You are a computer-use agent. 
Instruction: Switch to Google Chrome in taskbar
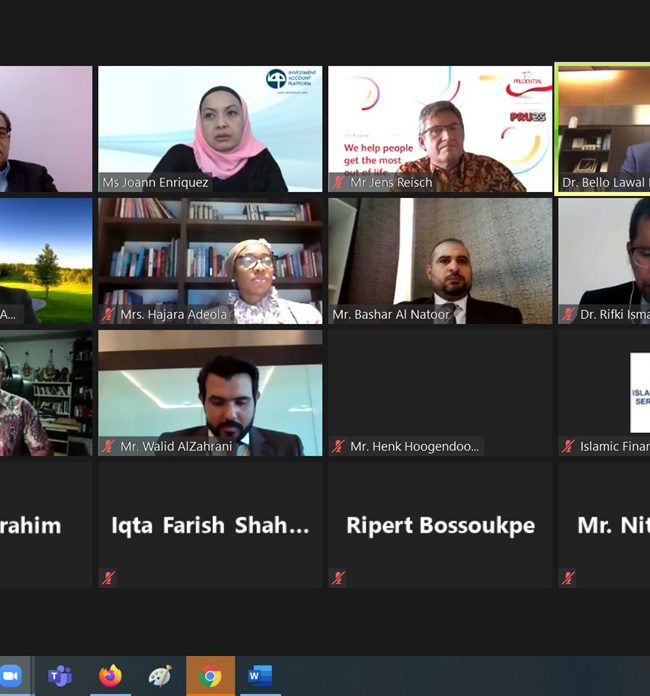pos(210,676)
